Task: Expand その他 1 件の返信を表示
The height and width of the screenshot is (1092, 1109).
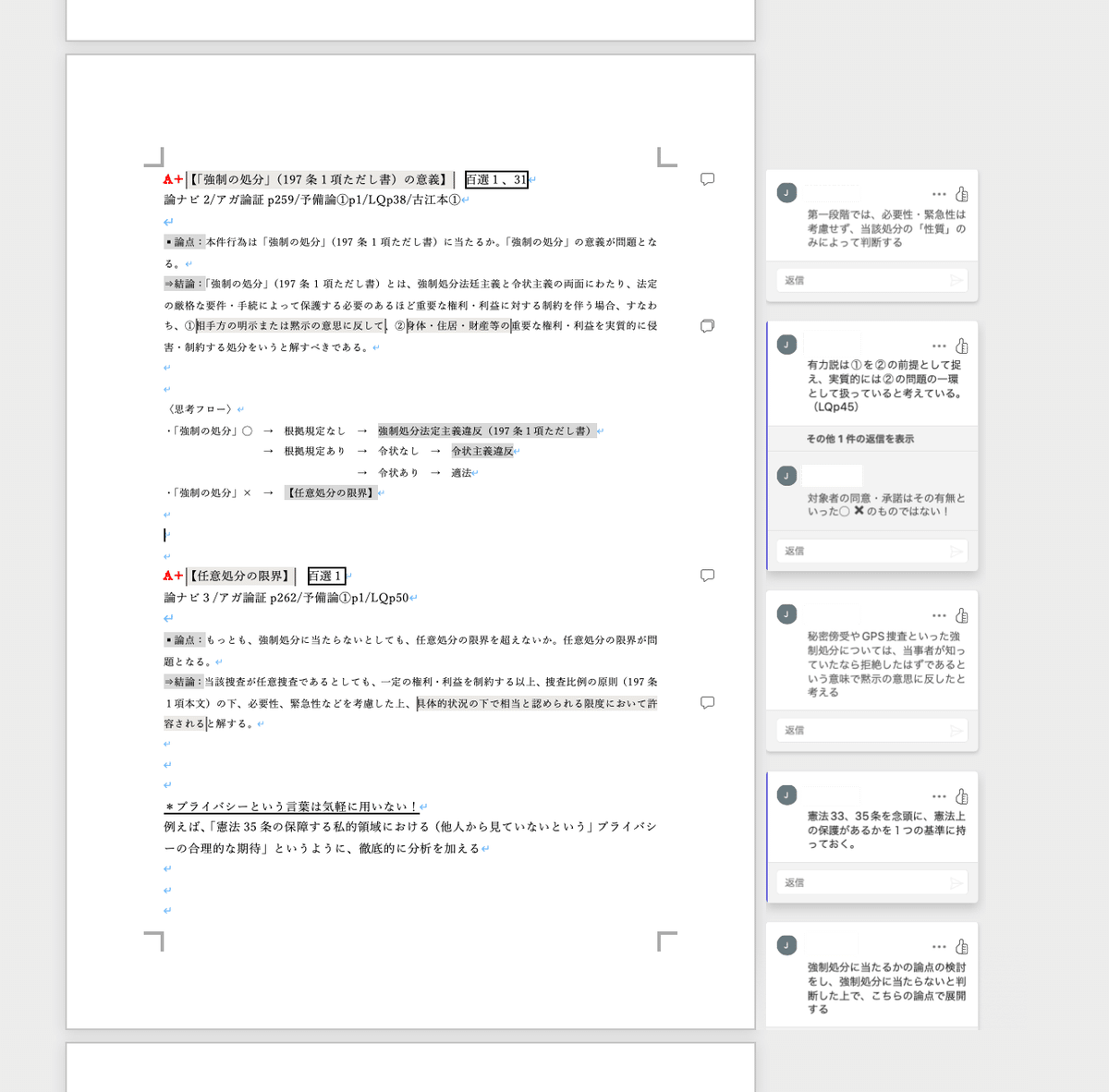Action: click(859, 439)
